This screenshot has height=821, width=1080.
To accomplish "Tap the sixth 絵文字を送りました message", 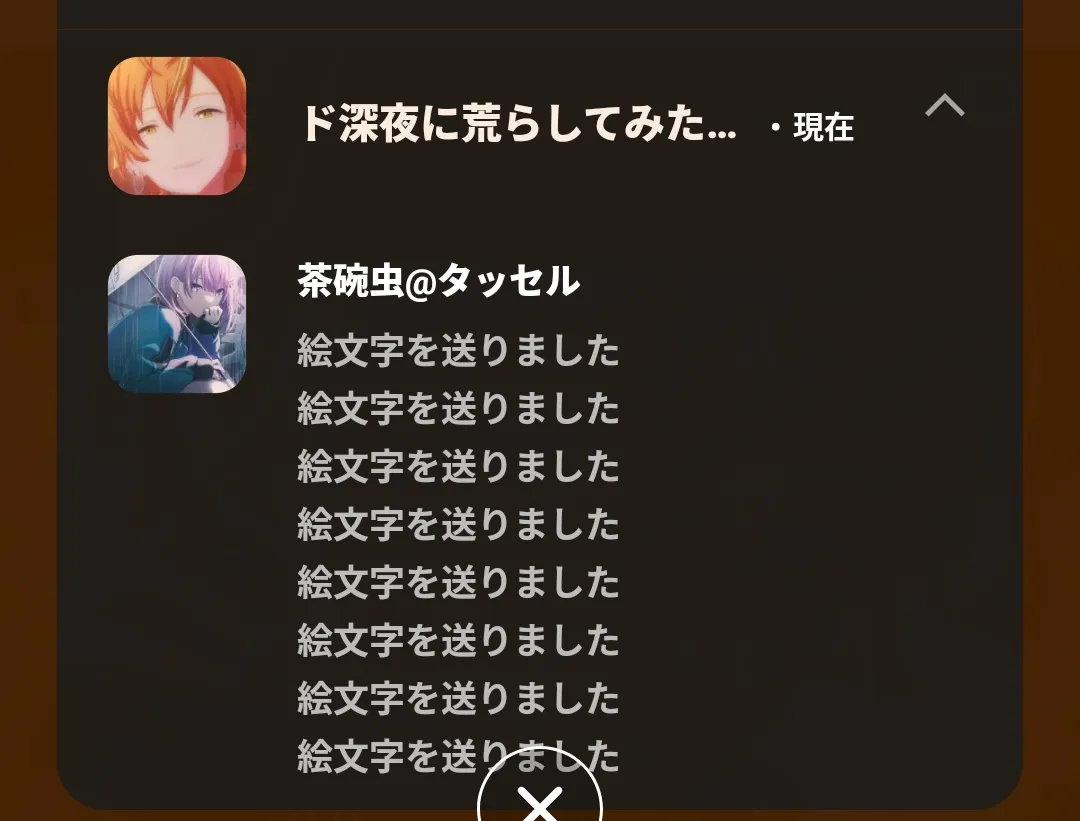I will point(458,640).
